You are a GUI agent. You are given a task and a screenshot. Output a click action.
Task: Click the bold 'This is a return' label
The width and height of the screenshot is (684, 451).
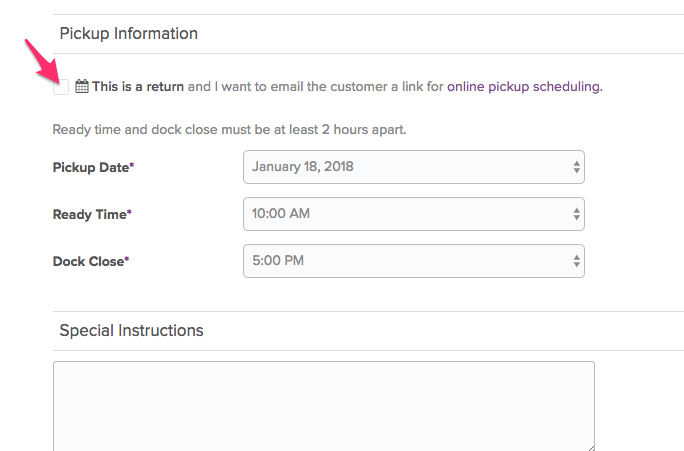(x=138, y=87)
